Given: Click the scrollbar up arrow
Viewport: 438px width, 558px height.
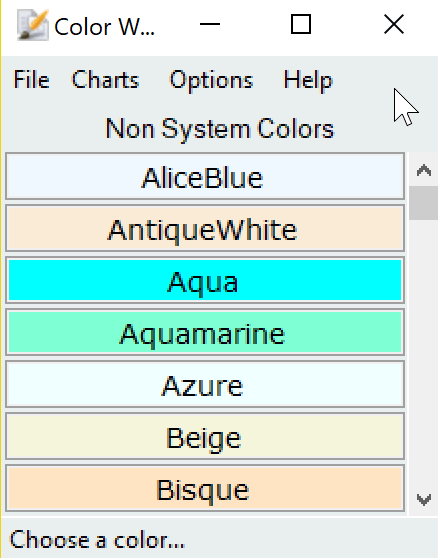Looking at the screenshot, I should pos(423,170).
